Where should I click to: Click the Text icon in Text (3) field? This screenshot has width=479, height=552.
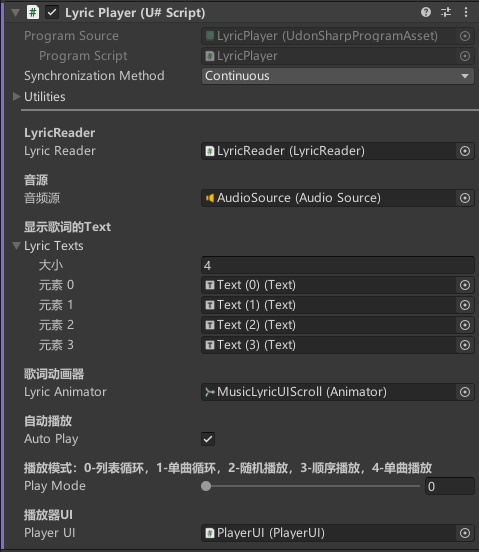pyautogui.click(x=210, y=345)
